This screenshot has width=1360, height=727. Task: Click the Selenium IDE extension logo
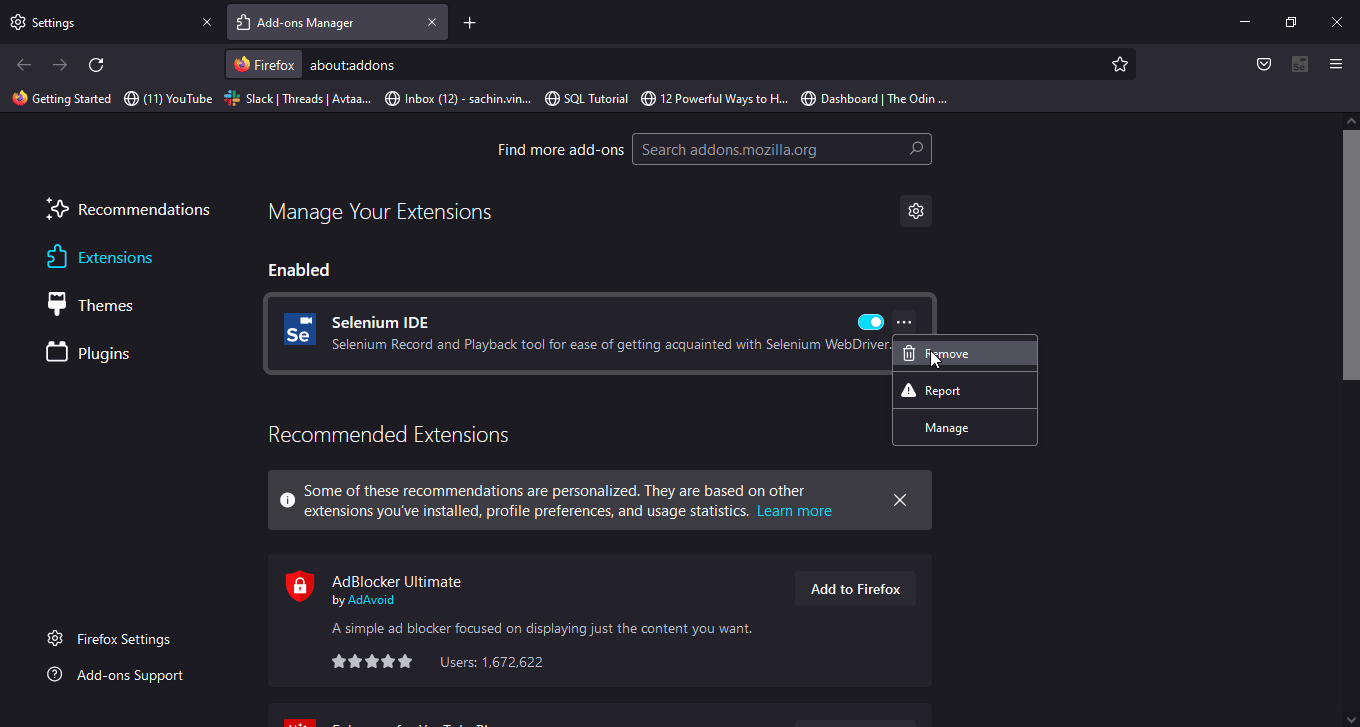(x=299, y=329)
